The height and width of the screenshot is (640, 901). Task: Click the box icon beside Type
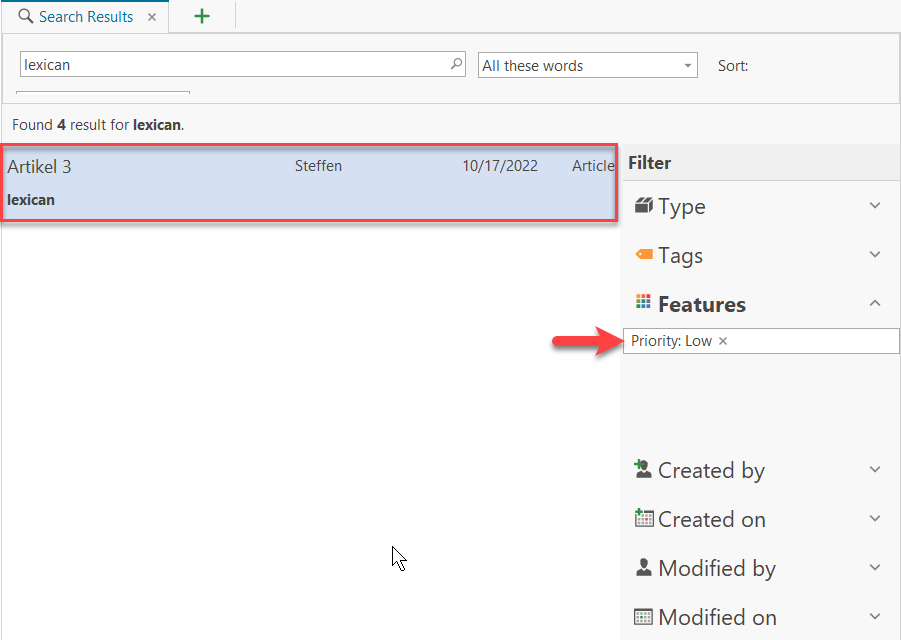(x=644, y=206)
